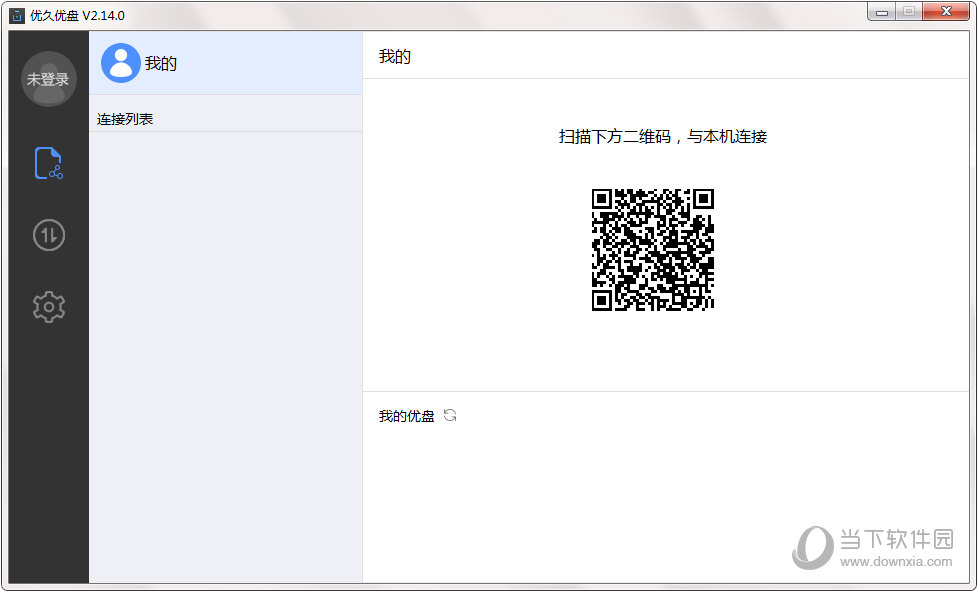Maximize the 优久优盘 window

pyautogui.click(x=909, y=12)
